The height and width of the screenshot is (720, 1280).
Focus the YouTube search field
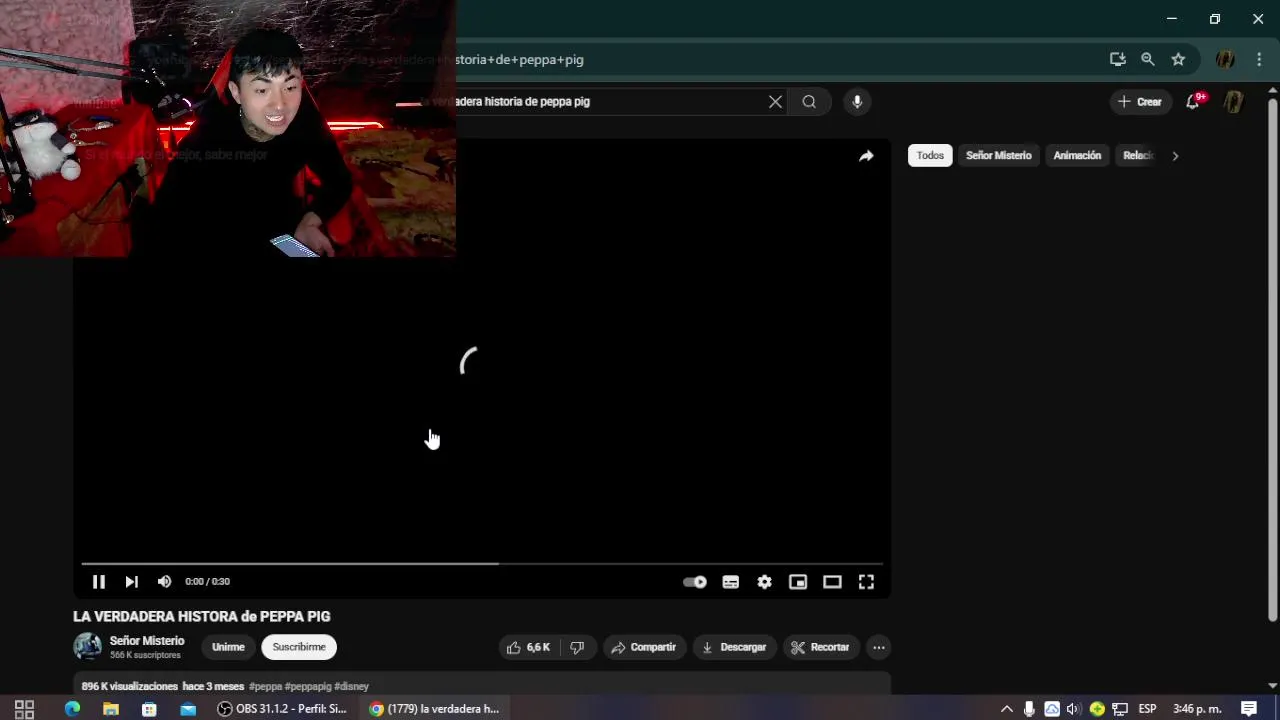click(x=610, y=101)
